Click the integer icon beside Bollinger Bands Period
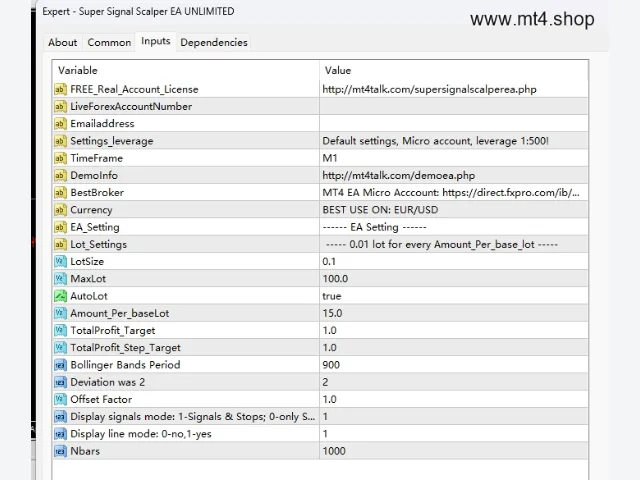This screenshot has width=640, height=480. [60, 364]
